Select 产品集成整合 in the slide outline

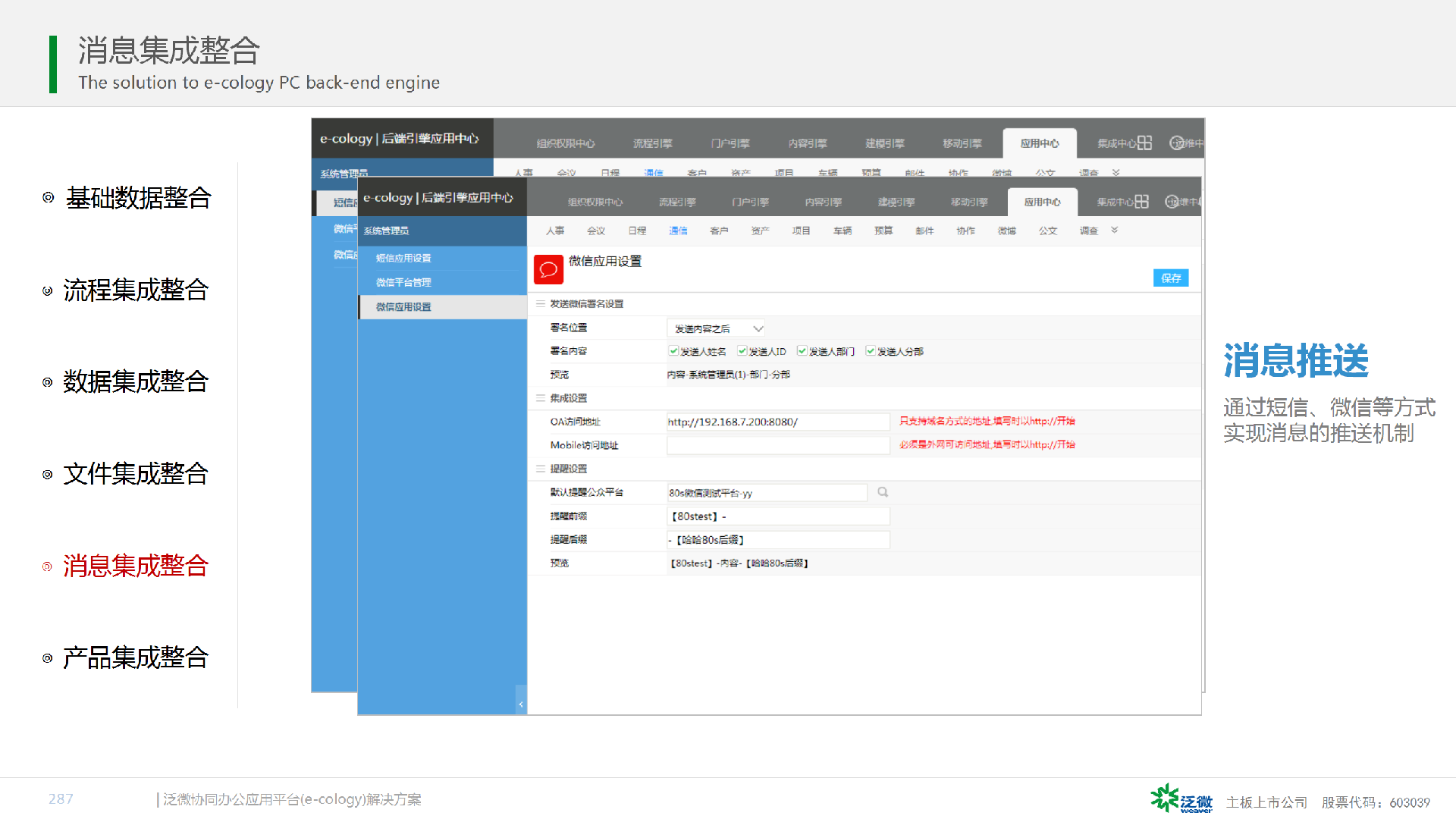click(x=136, y=657)
